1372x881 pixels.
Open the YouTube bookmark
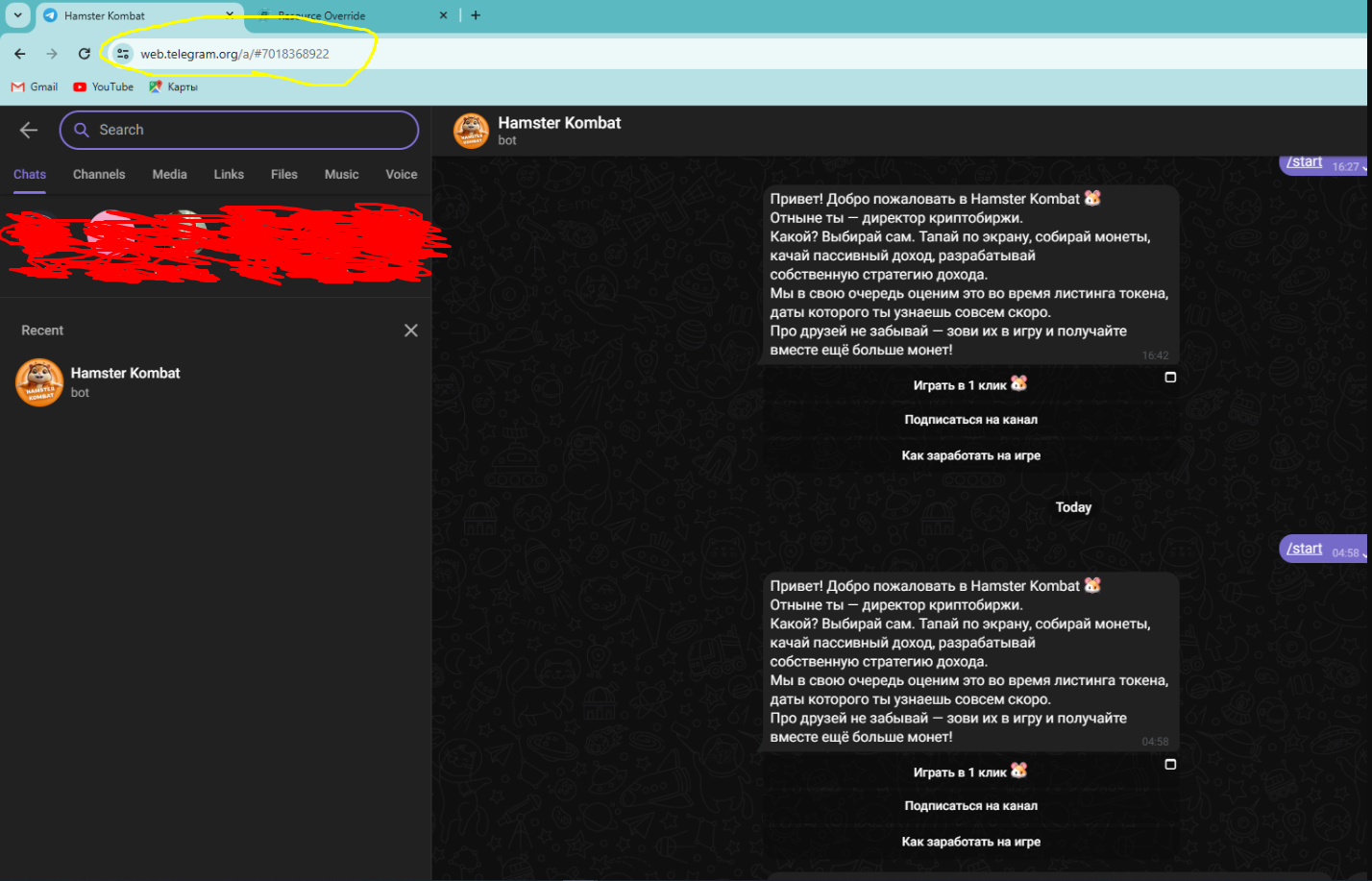tap(104, 86)
